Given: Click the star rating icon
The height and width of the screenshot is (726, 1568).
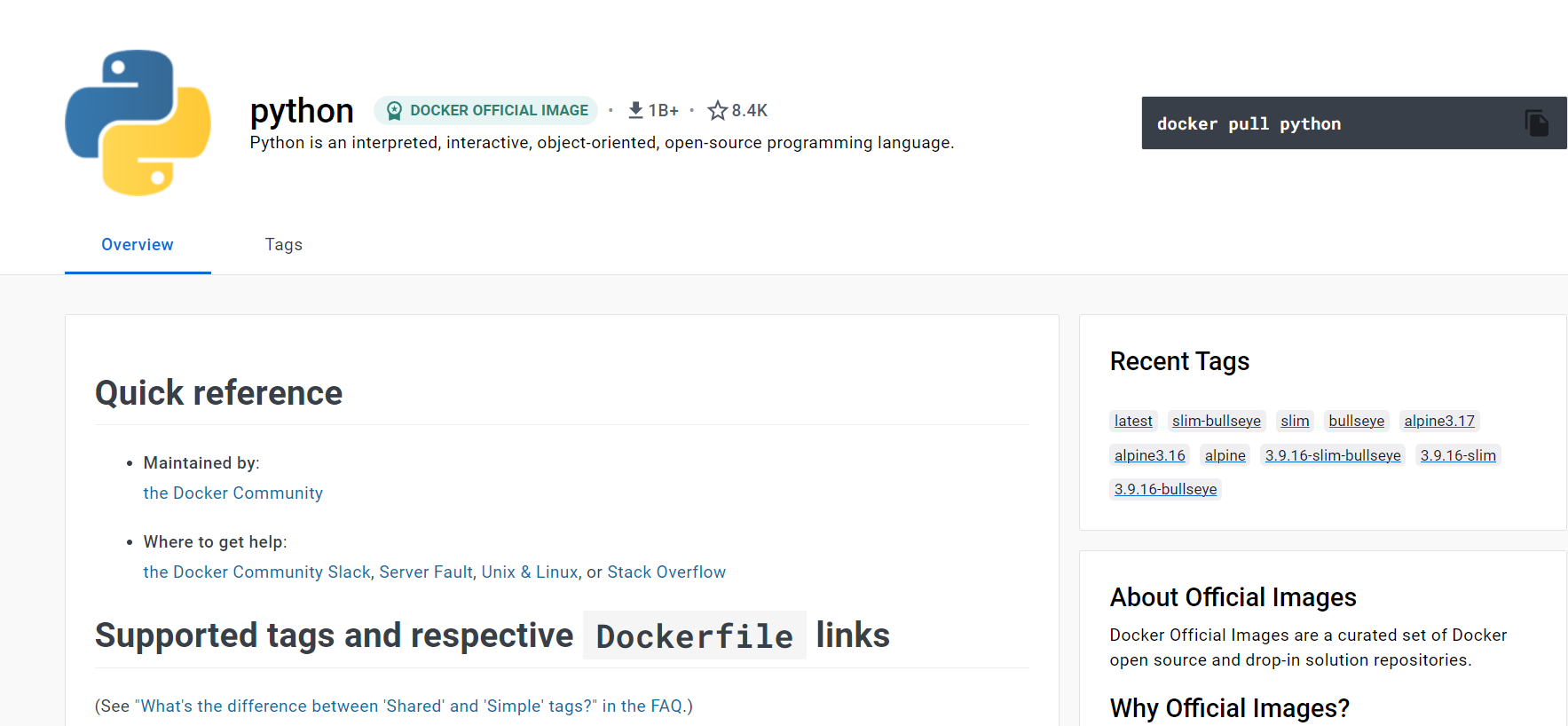Looking at the screenshot, I should coord(717,110).
